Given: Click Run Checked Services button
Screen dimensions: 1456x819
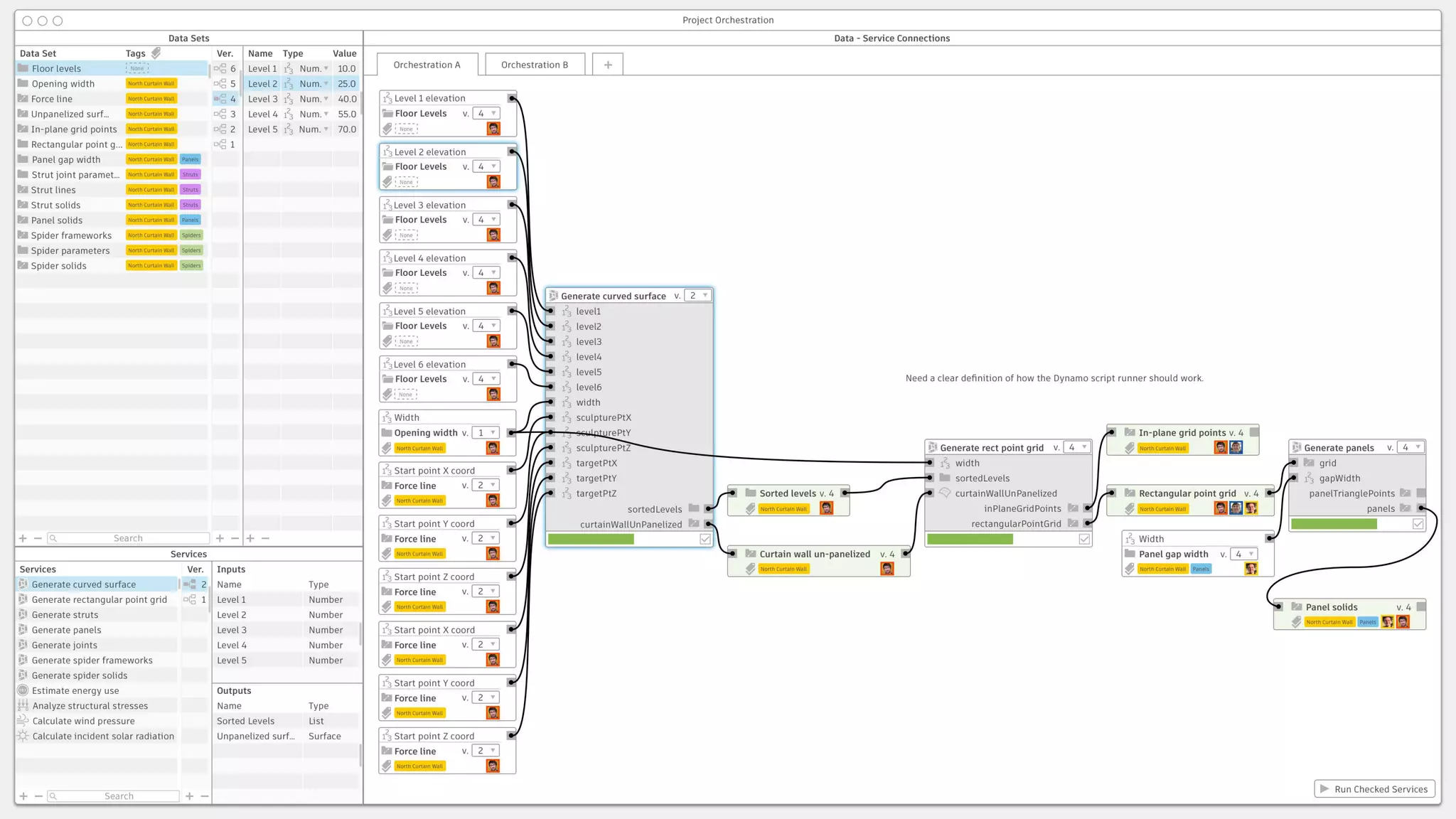Looking at the screenshot, I should point(1374,789).
